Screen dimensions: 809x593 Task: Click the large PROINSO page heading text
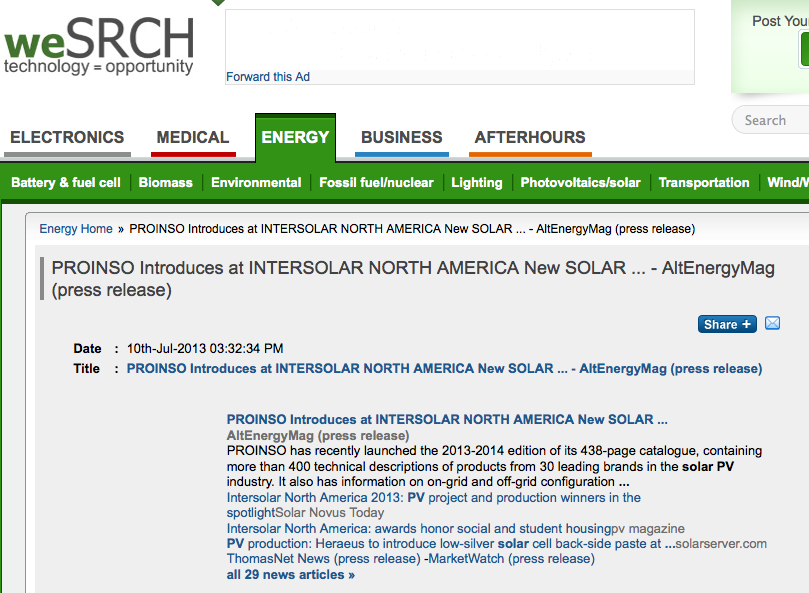pyautogui.click(x=413, y=279)
